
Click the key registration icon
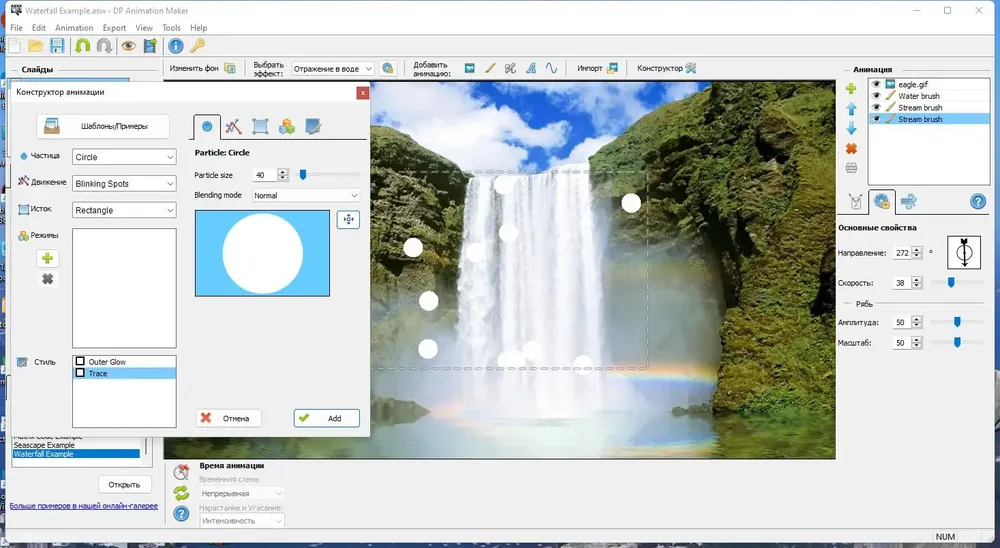197,46
